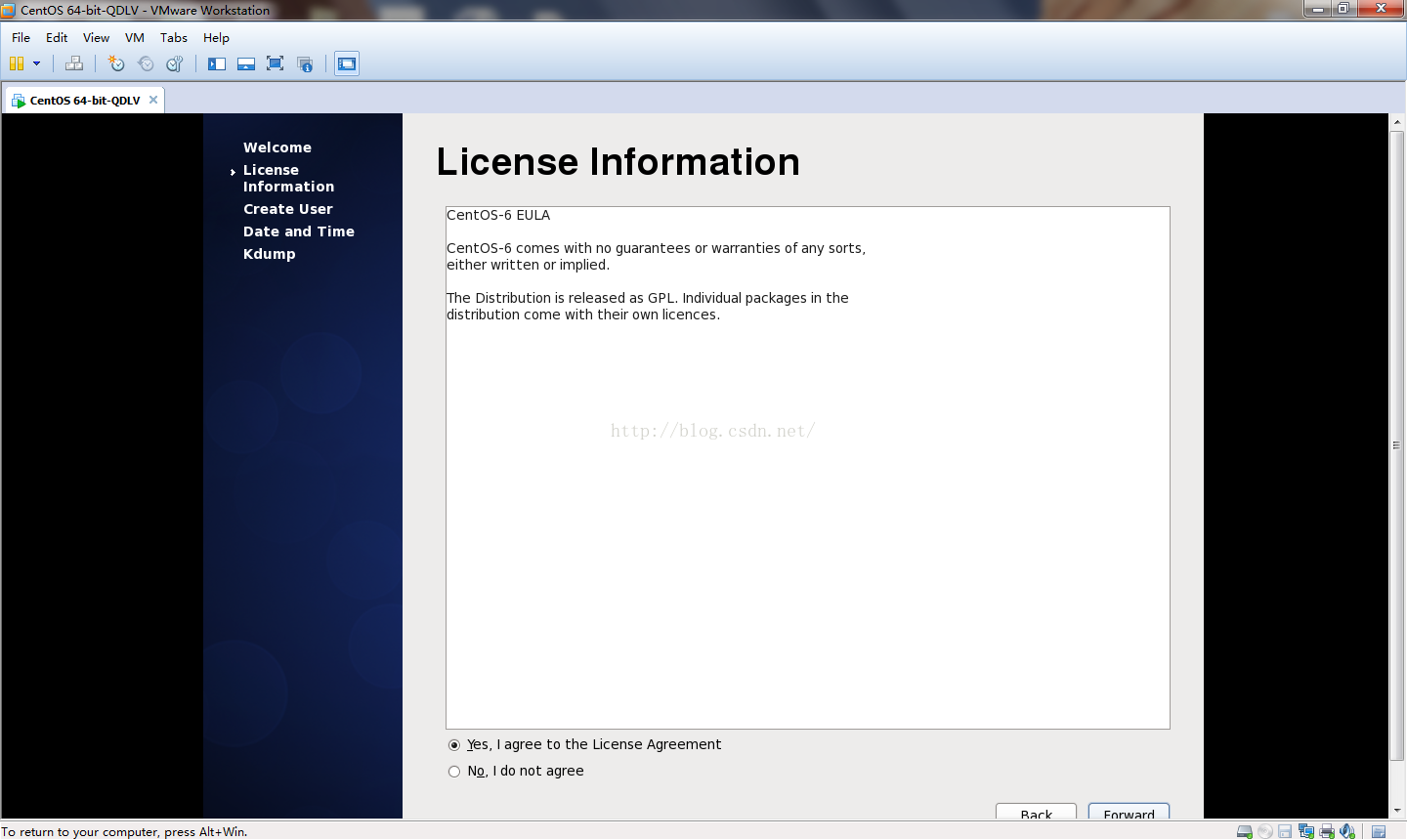Restore down the VMware Workstation window

[1343, 9]
